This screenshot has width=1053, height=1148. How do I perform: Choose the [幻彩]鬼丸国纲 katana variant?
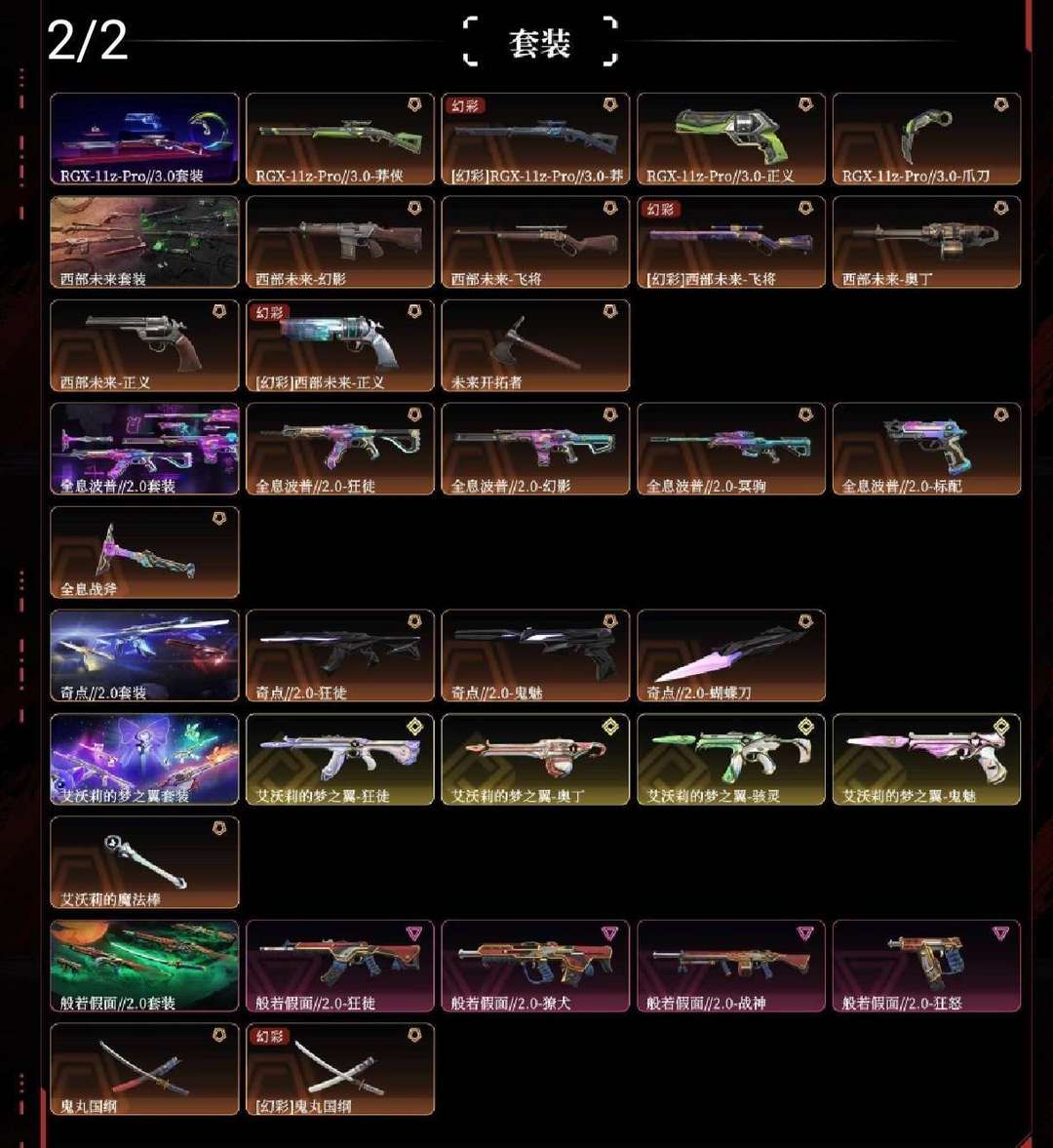tap(340, 1069)
